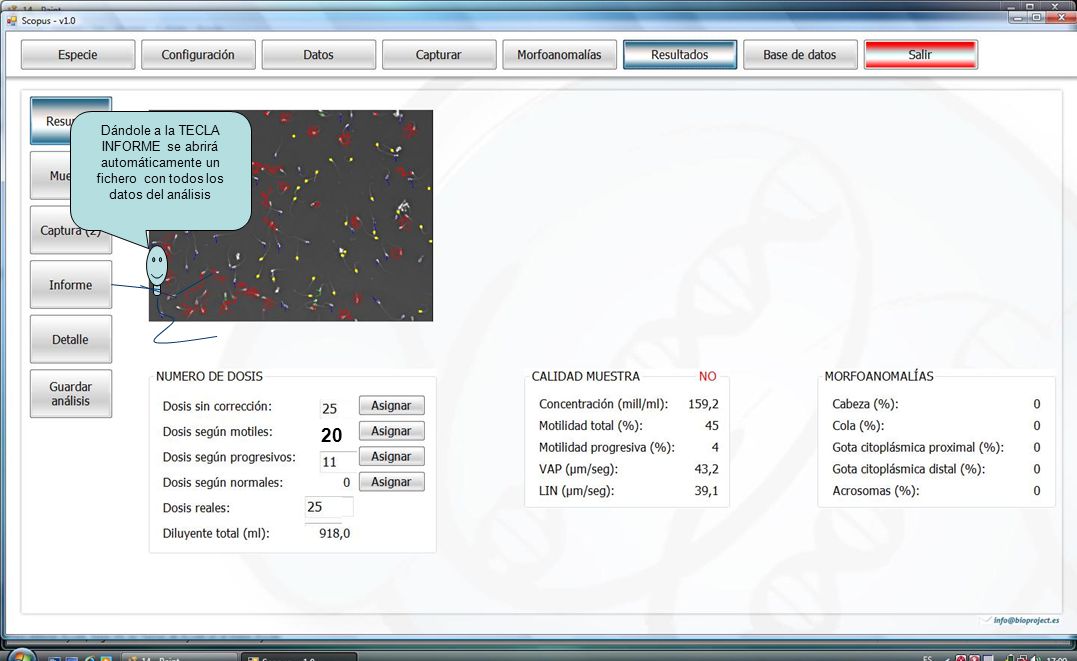Click the Cabeza (%) label
Viewport: 1077px width, 661px height.
point(865,404)
